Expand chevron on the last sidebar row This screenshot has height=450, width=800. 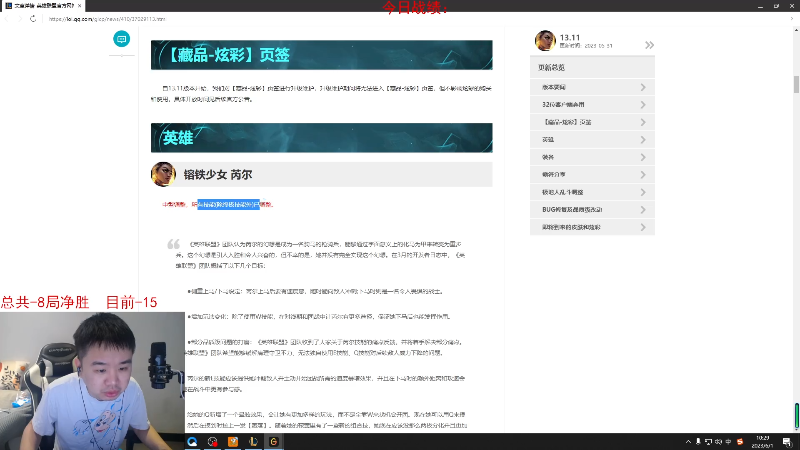643,227
